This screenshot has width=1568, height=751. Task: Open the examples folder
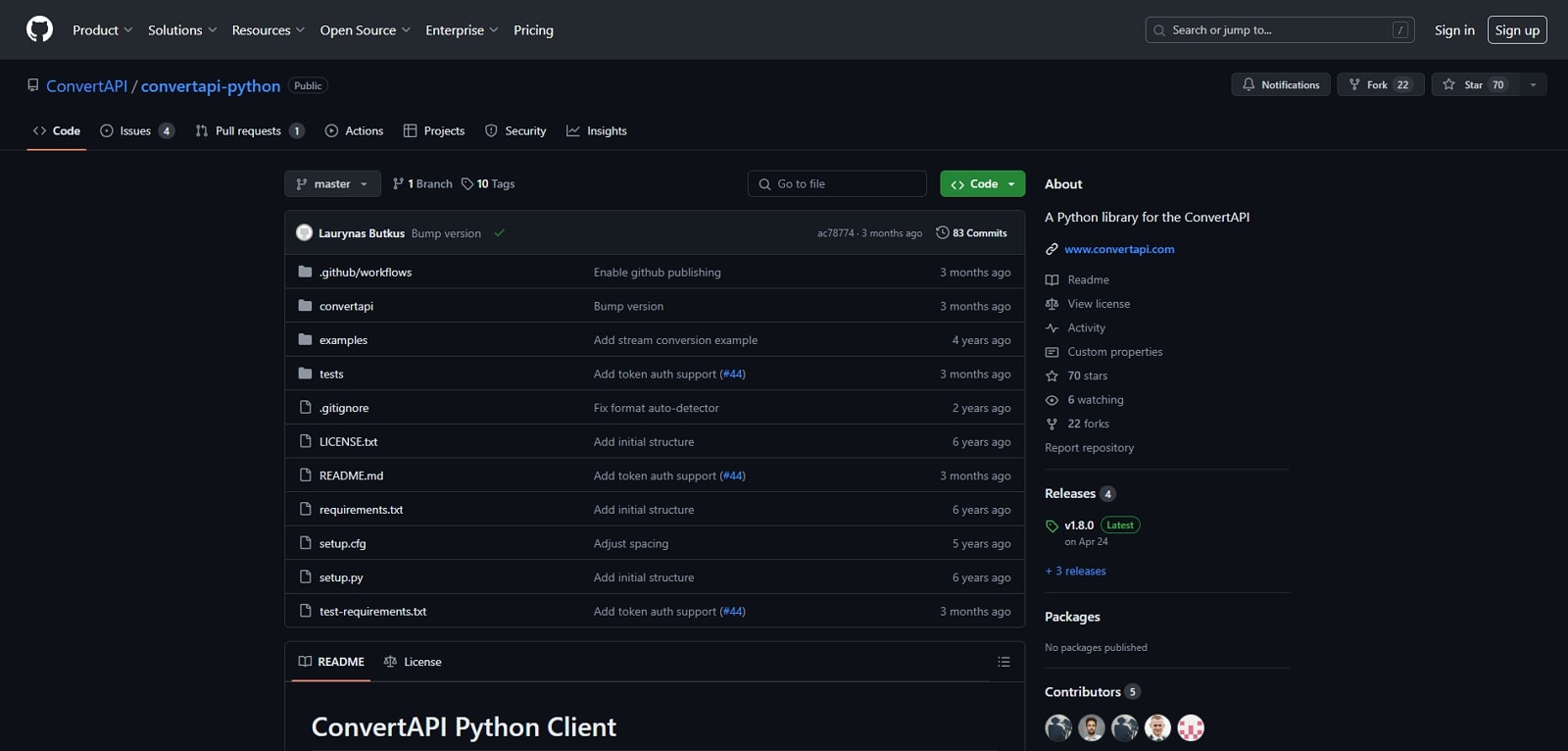343,340
